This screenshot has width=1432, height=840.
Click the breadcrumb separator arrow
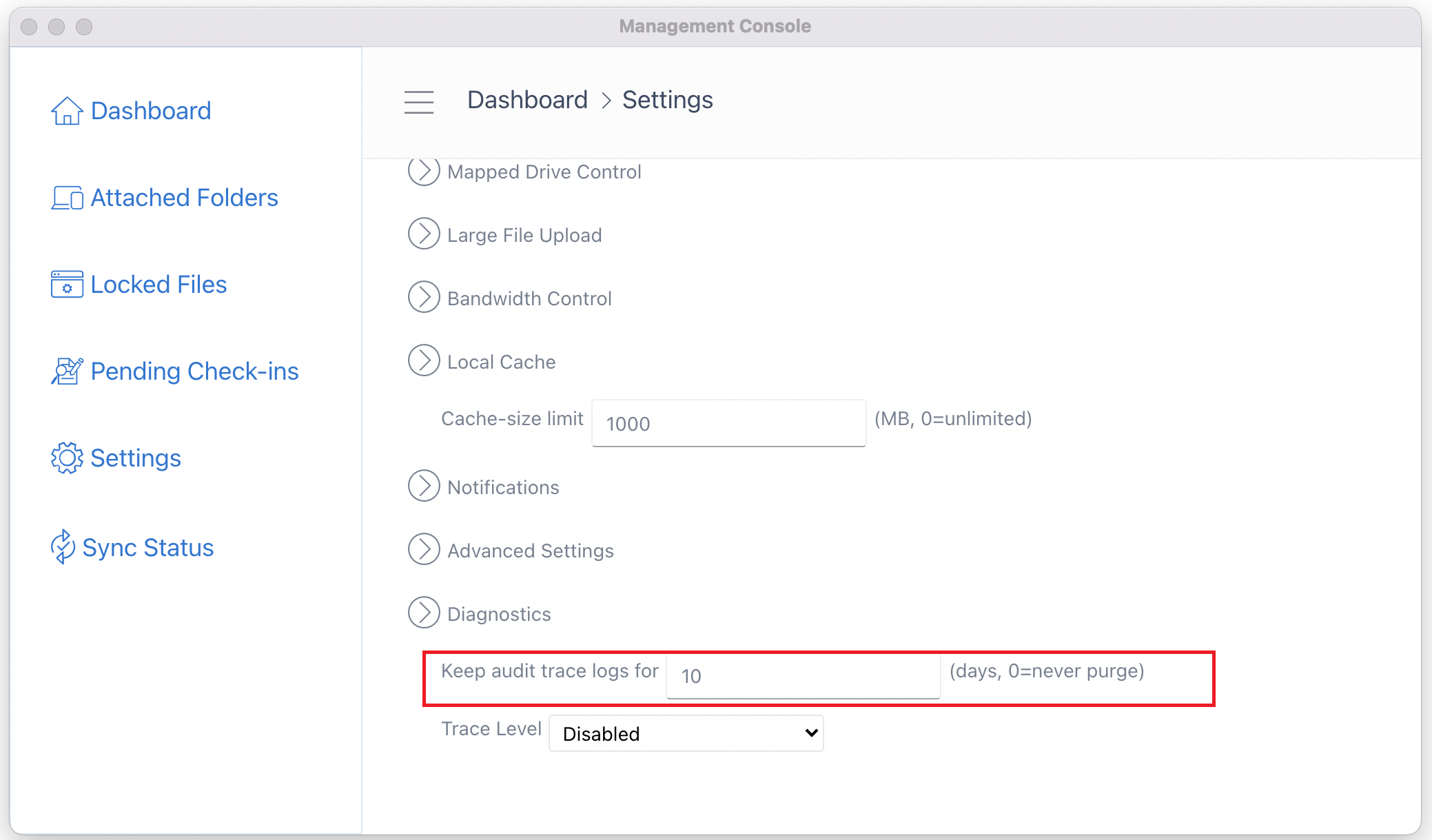coord(606,101)
